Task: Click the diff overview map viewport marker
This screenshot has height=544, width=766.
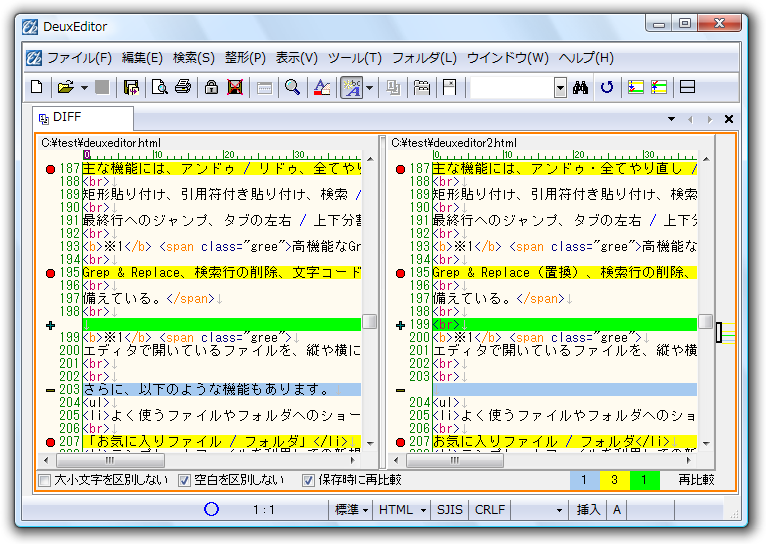Action: [x=719, y=333]
